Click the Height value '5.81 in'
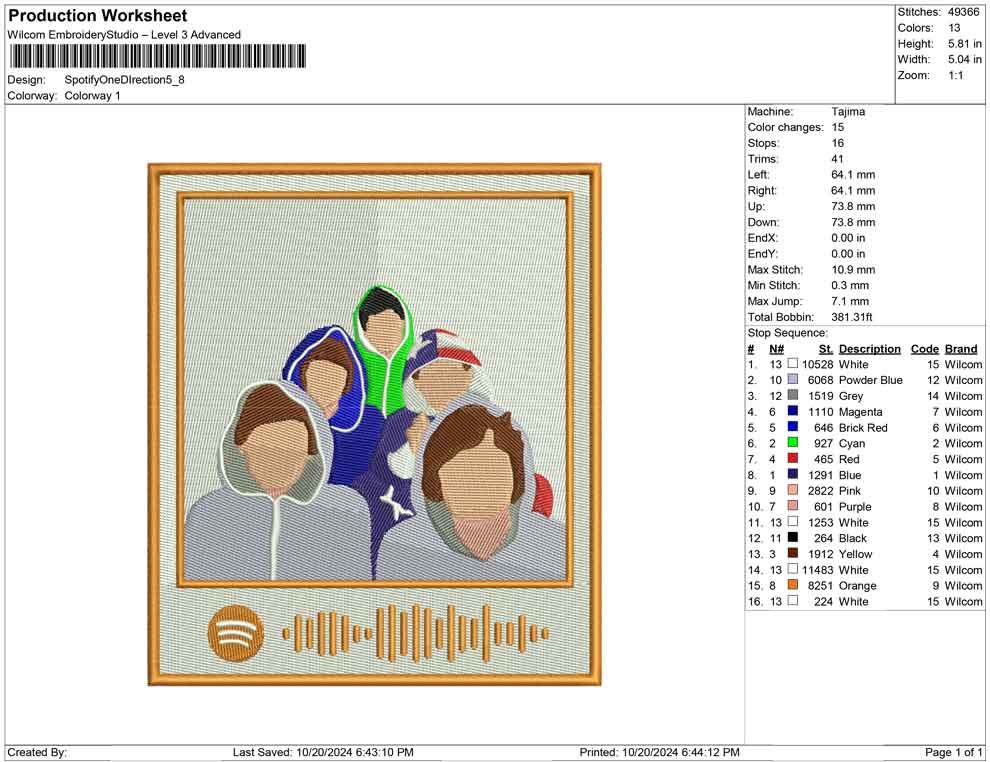The height and width of the screenshot is (762, 990). click(x=965, y=44)
